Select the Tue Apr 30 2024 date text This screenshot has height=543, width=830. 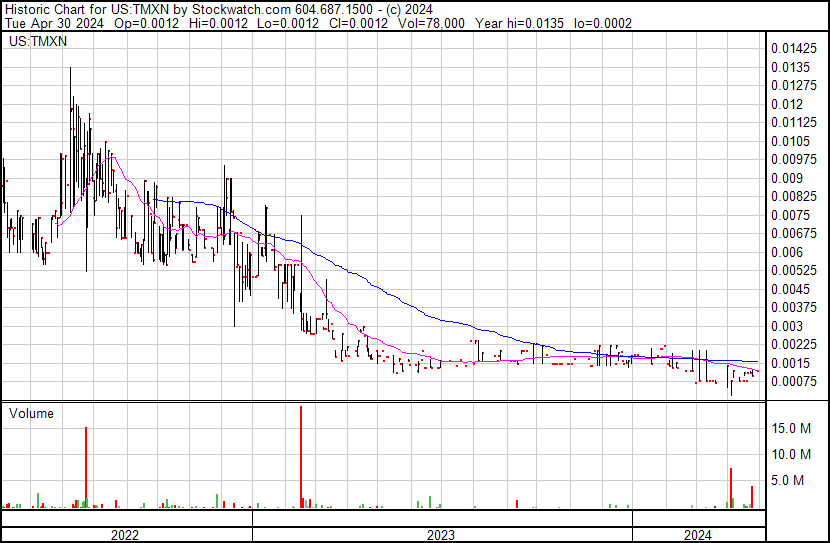55,23
